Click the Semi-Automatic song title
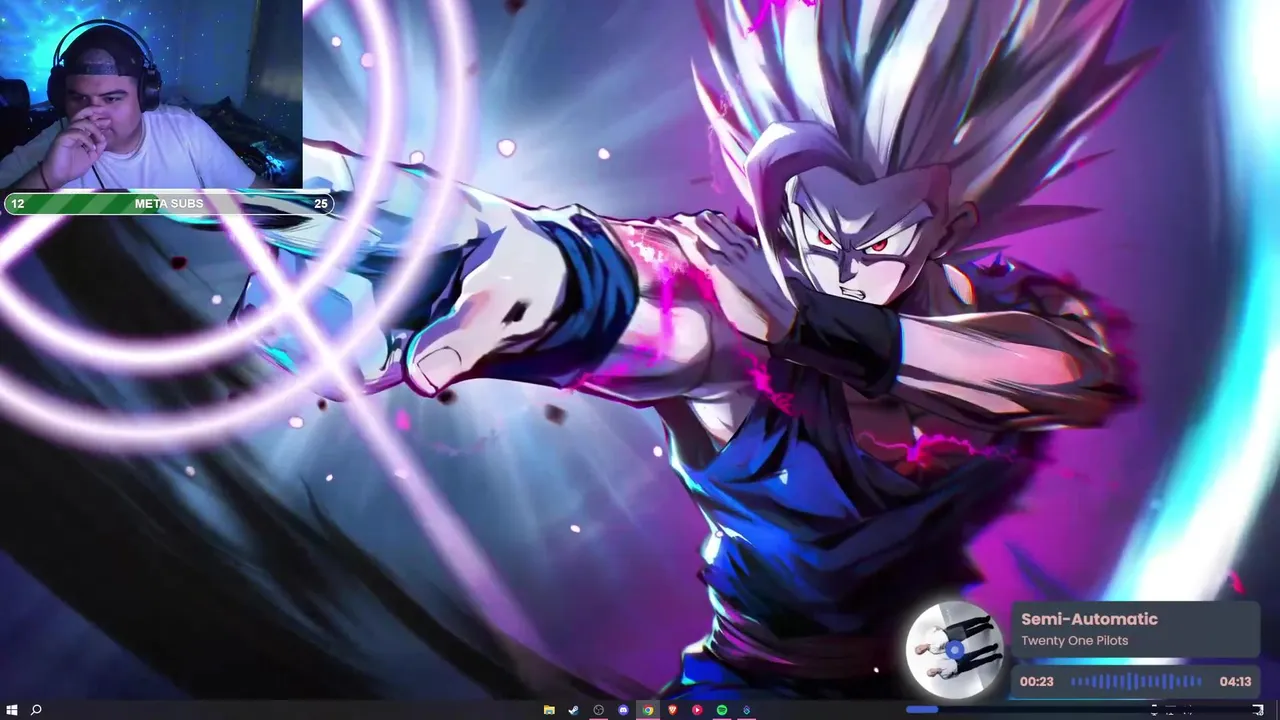The image size is (1280, 720). (x=1089, y=619)
